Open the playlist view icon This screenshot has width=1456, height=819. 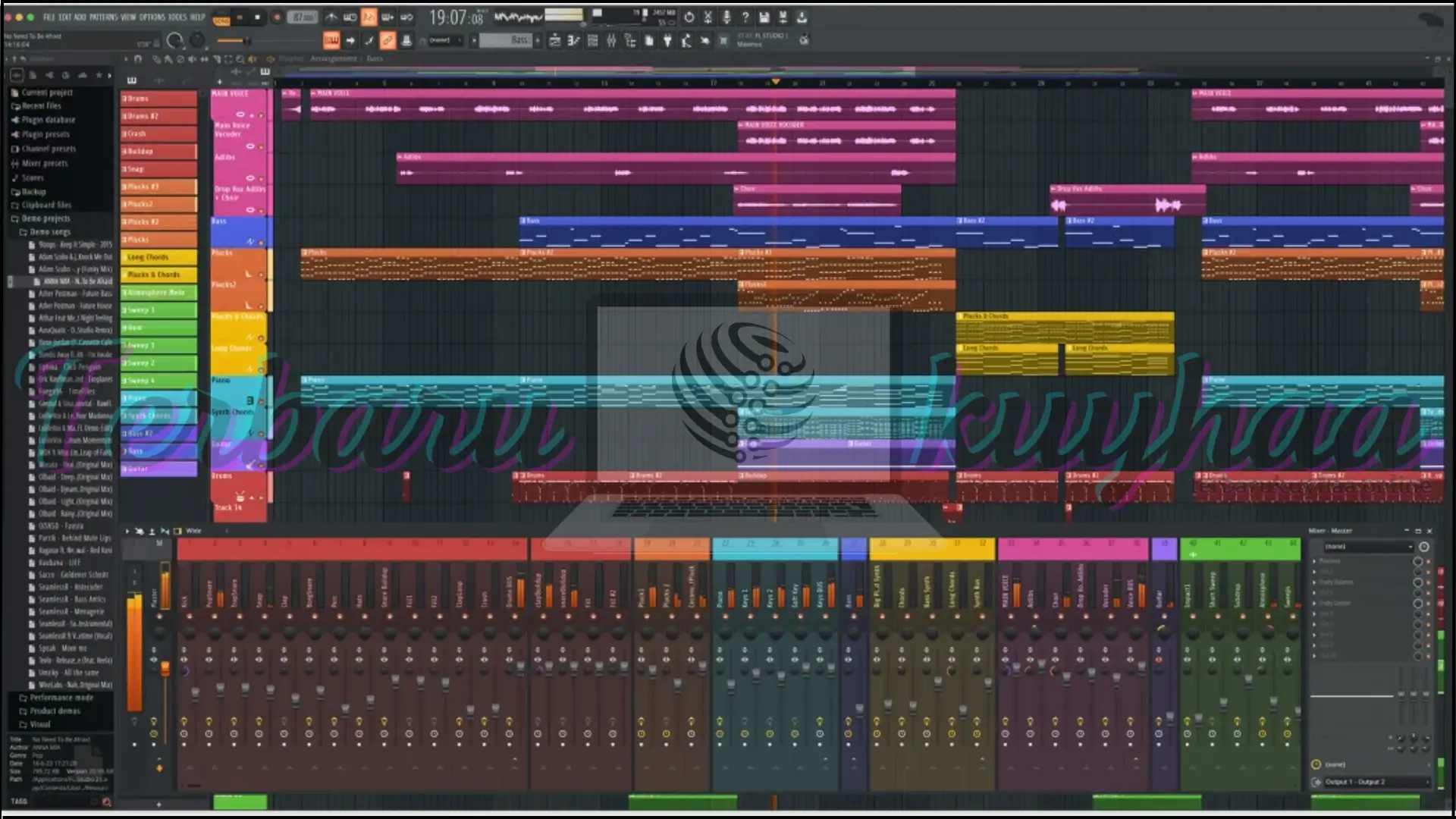555,40
